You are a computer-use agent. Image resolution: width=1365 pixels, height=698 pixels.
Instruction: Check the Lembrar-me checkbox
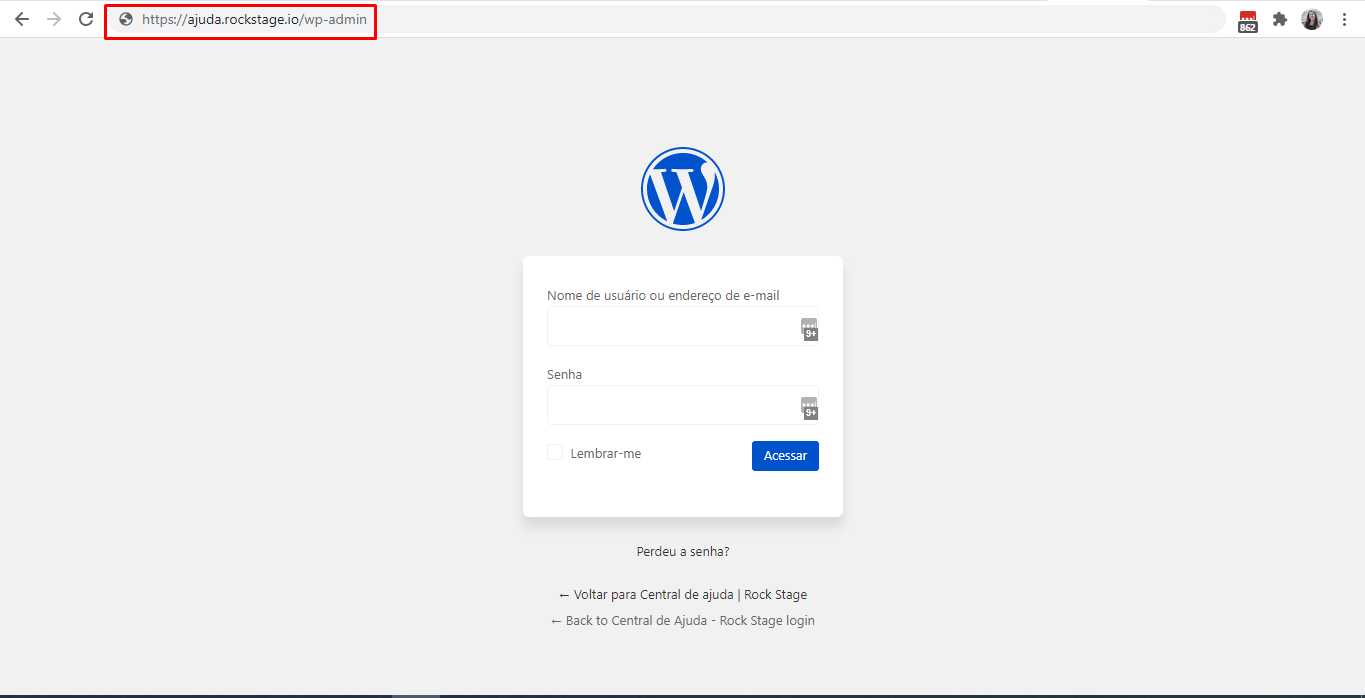point(555,453)
